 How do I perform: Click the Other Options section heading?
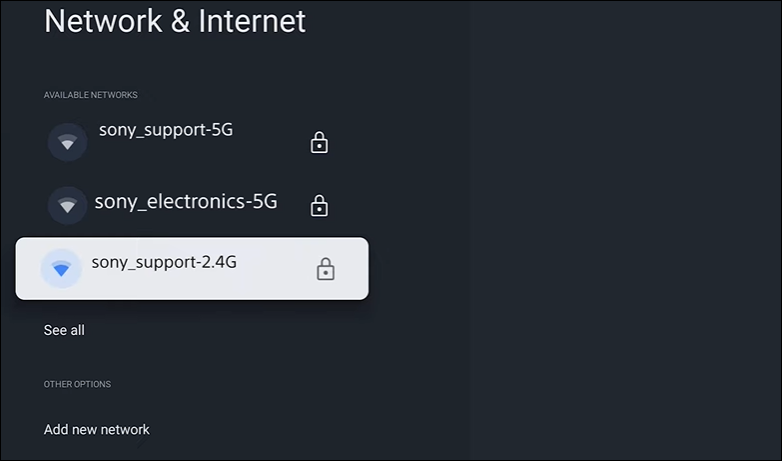[77, 384]
